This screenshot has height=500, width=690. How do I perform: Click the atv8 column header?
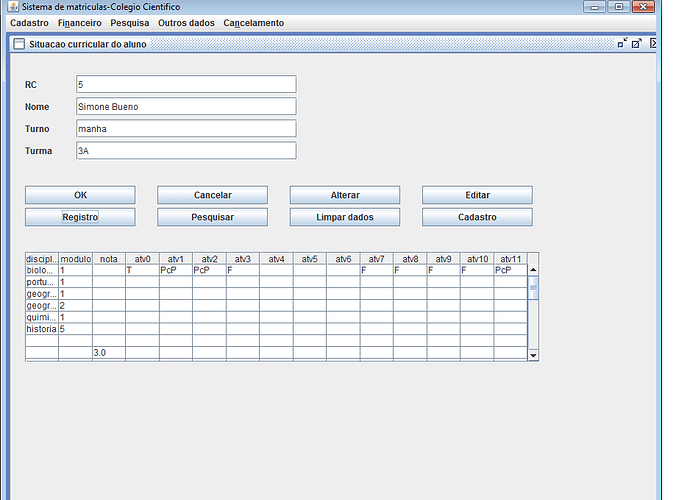pos(410,259)
